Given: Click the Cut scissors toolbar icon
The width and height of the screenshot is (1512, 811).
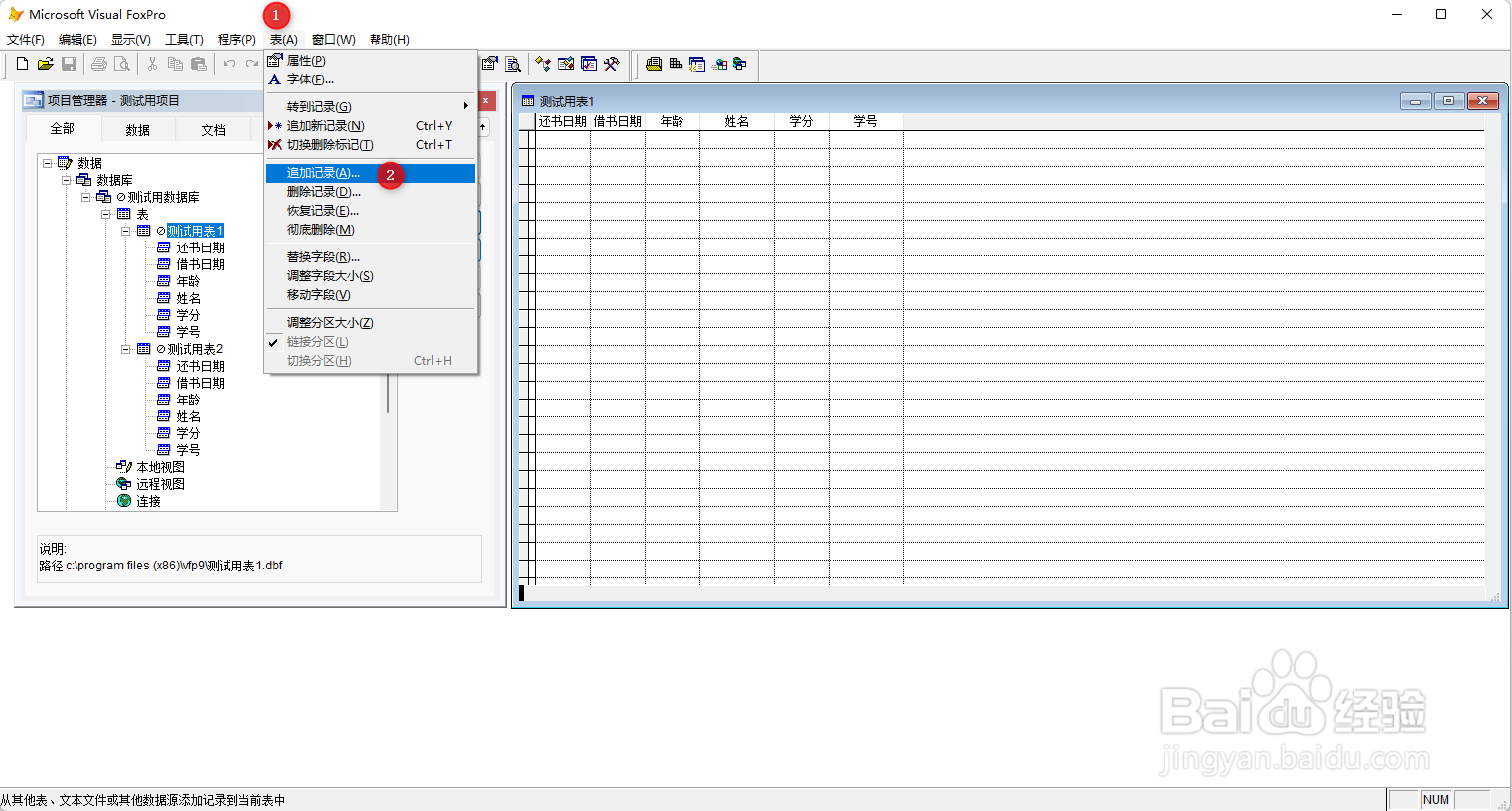Looking at the screenshot, I should (152, 64).
